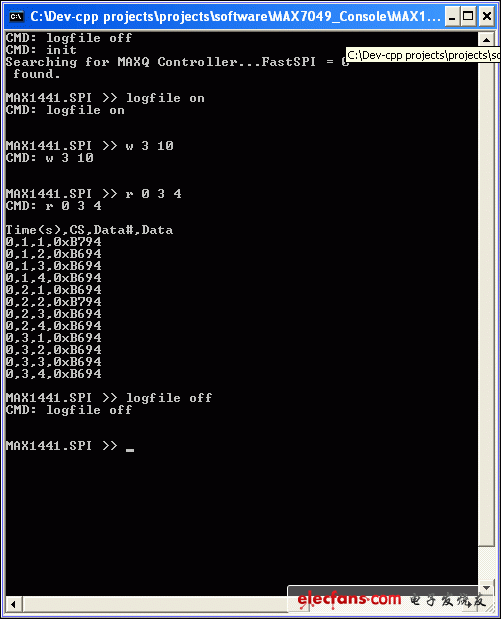Viewport: 501px width, 619px height.
Task: Click the "Time(s),CS,Data#,Data" header line
Action: pos(89,230)
